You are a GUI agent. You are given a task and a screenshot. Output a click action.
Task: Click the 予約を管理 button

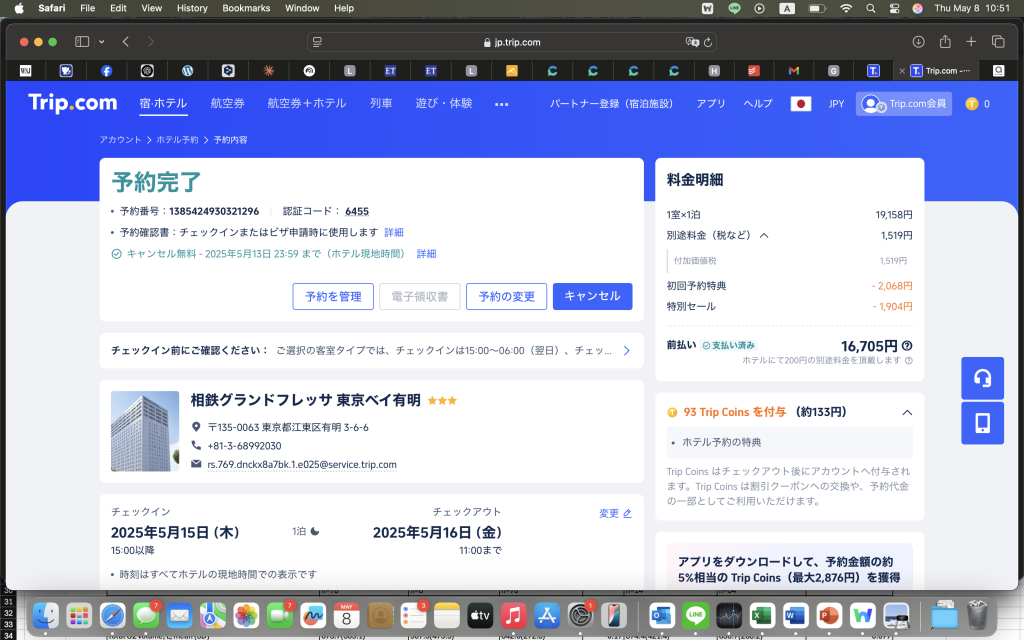point(333,296)
